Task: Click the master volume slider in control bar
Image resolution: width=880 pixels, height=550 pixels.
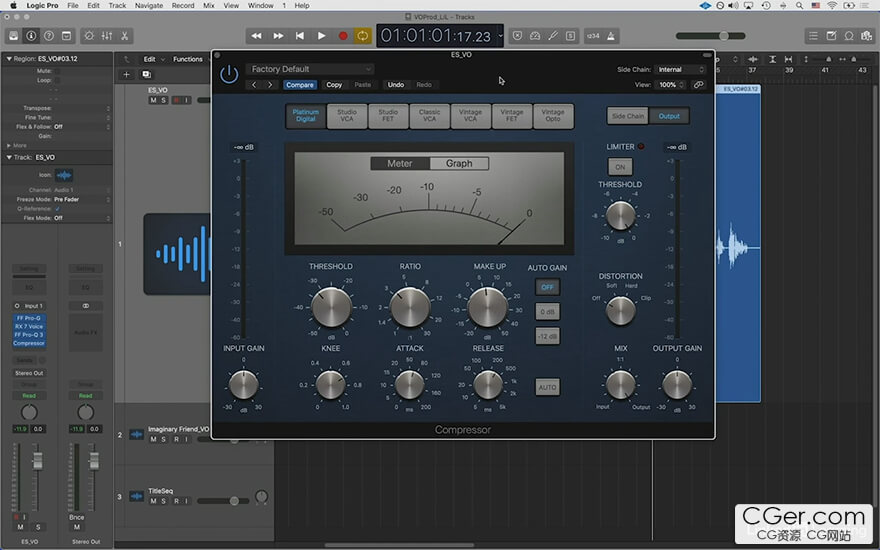Action: point(711,36)
